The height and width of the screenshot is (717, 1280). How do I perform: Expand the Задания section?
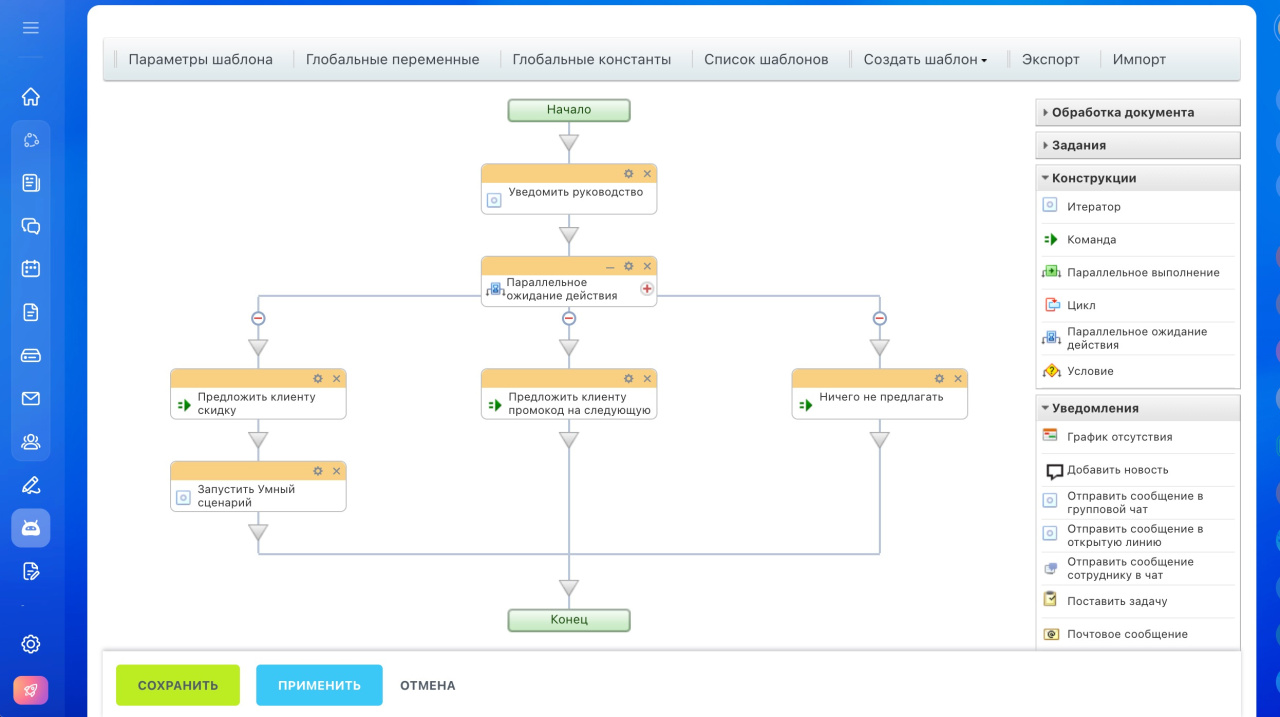click(1078, 145)
